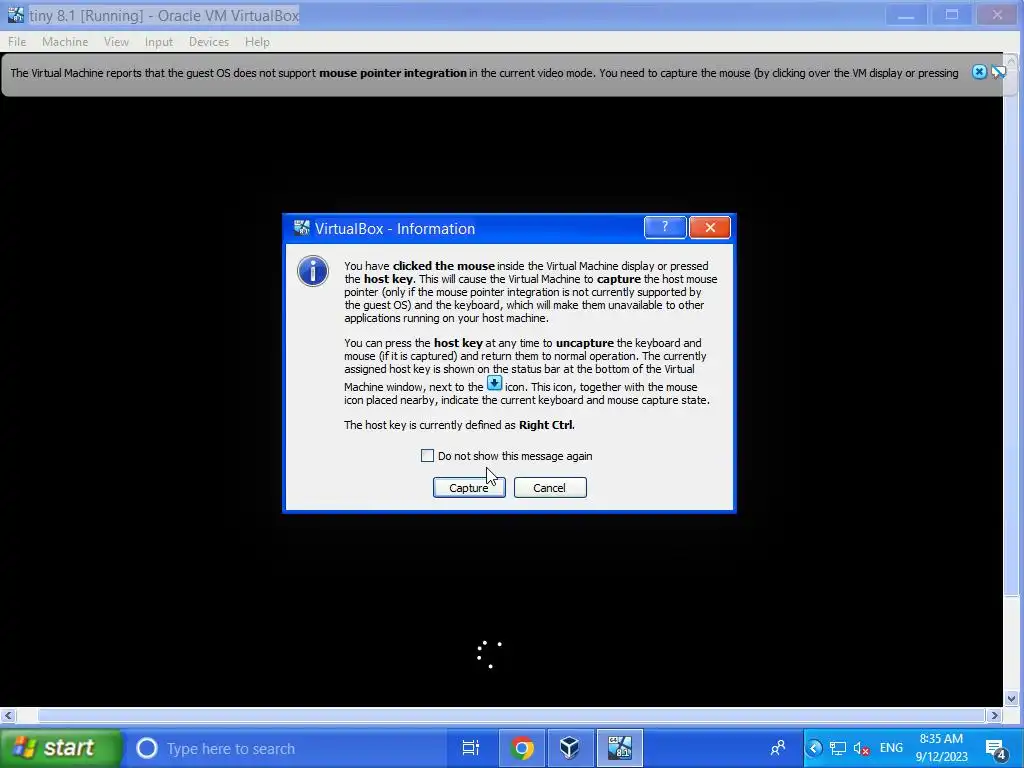Viewport: 1024px width, 768px height.
Task: Click the VirtualBox window title bar icon
Action: (x=15, y=15)
